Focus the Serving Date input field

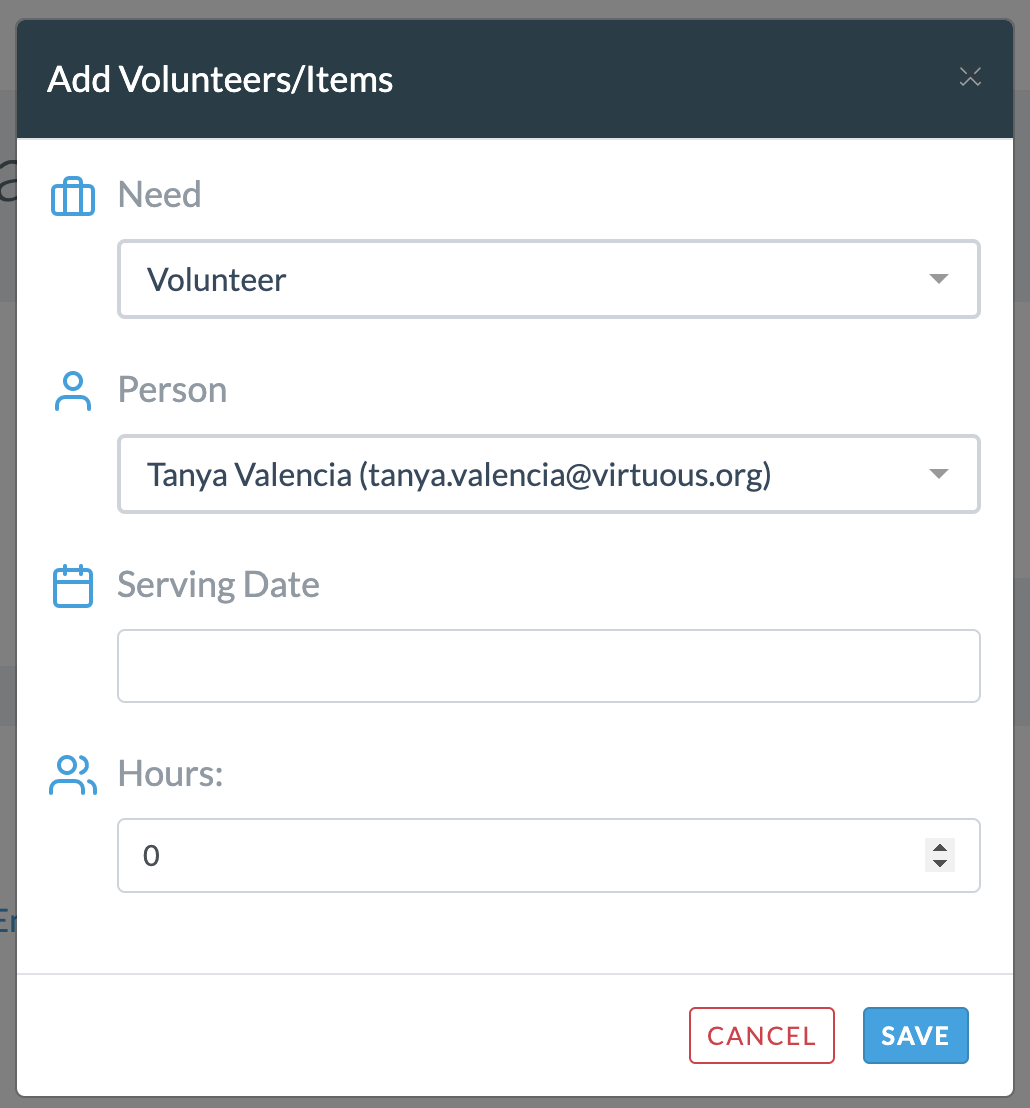[x=548, y=666]
